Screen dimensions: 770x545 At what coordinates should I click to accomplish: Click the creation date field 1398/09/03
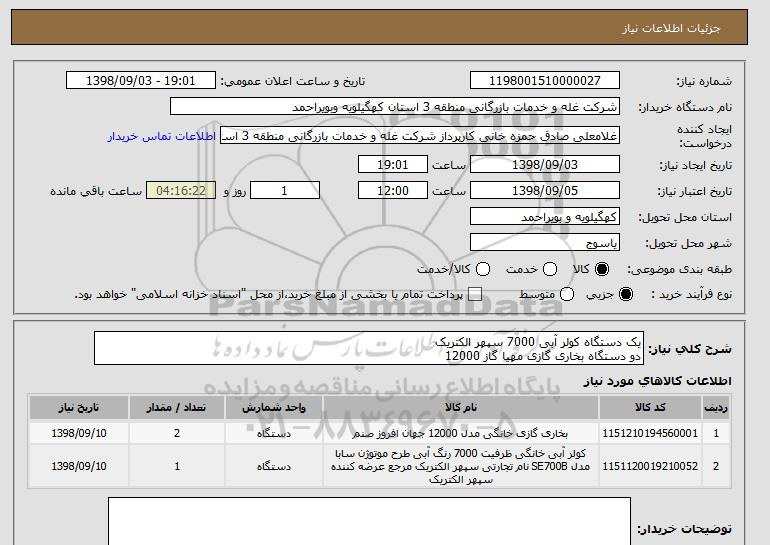(545, 164)
